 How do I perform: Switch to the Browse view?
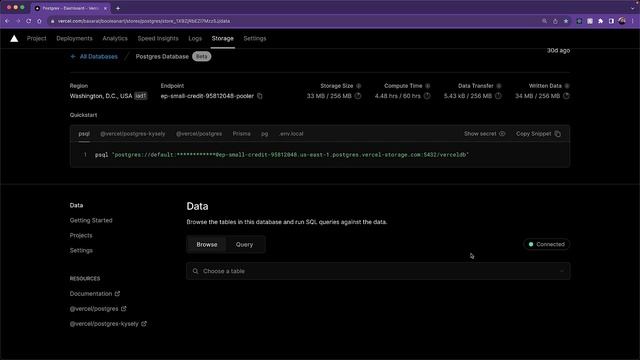click(x=207, y=244)
